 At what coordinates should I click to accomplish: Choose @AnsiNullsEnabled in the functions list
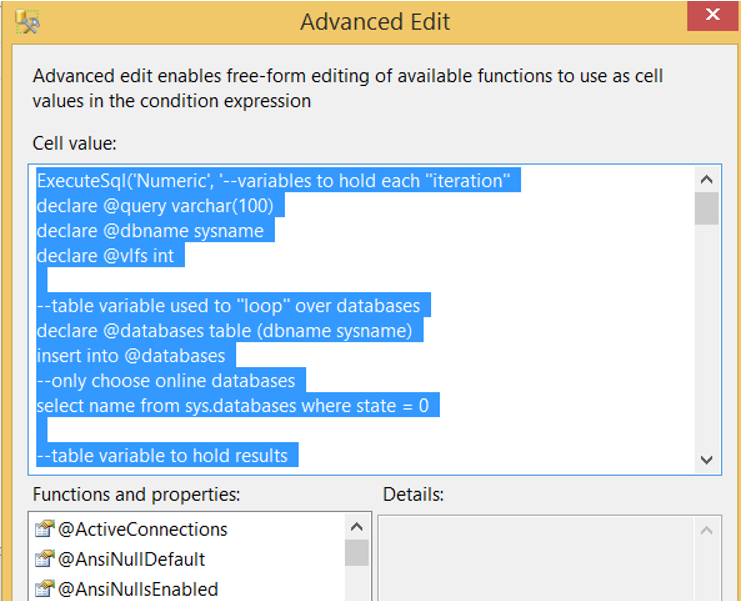(x=138, y=590)
